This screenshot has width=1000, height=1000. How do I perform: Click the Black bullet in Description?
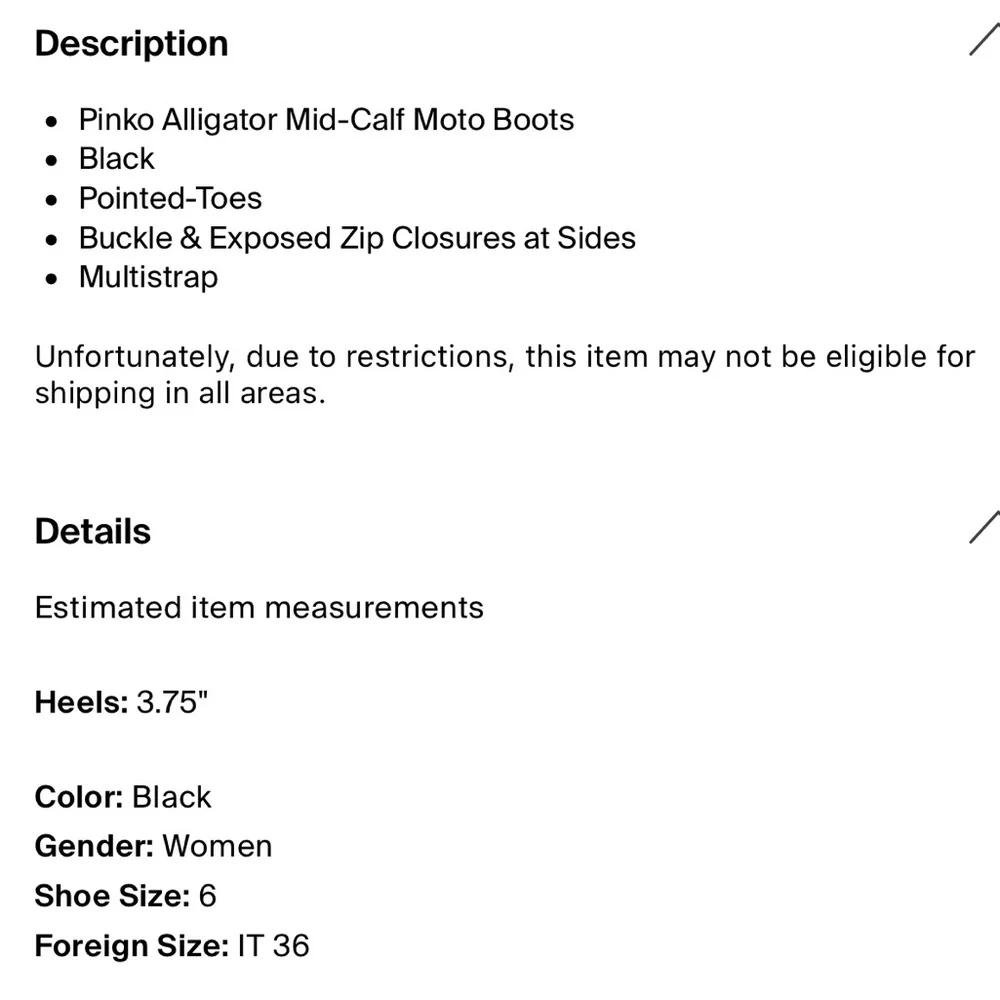(117, 159)
